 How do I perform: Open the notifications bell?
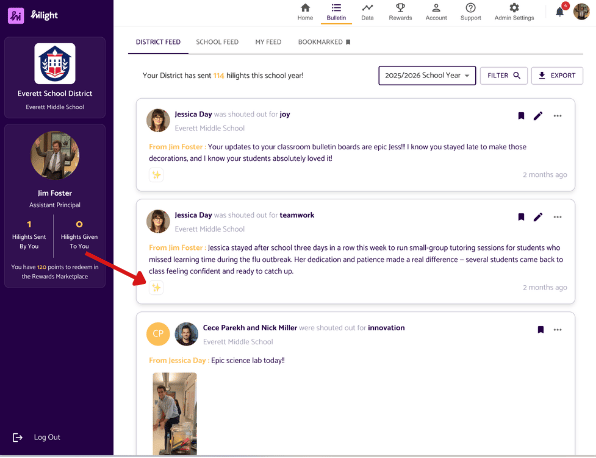560,12
